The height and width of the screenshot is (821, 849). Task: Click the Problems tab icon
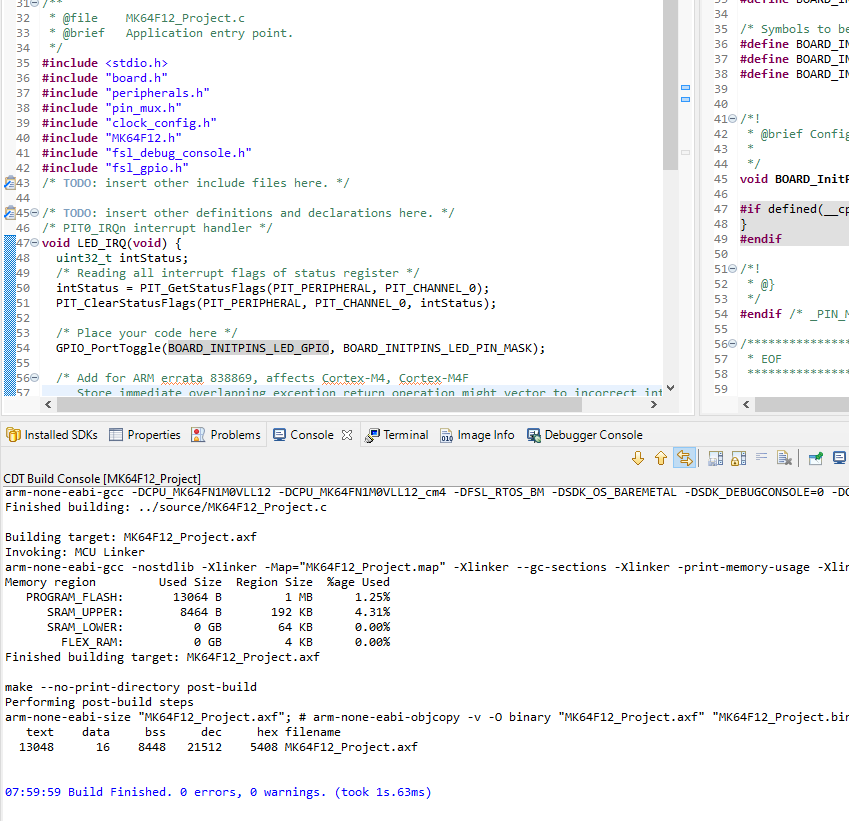point(198,435)
